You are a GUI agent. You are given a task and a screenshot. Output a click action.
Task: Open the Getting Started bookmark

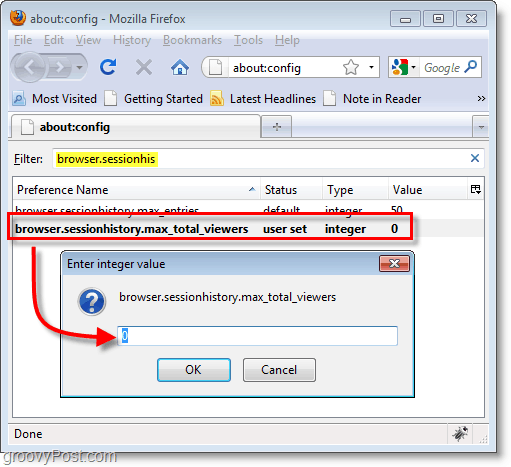(x=154, y=99)
